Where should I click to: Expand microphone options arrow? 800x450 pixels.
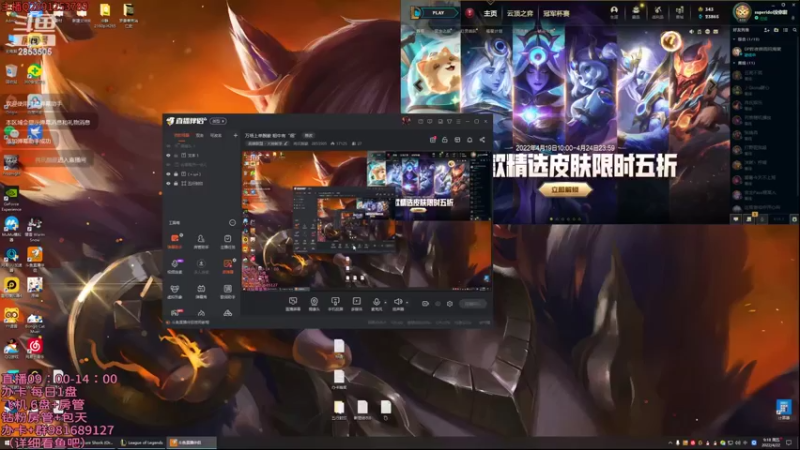[385, 303]
